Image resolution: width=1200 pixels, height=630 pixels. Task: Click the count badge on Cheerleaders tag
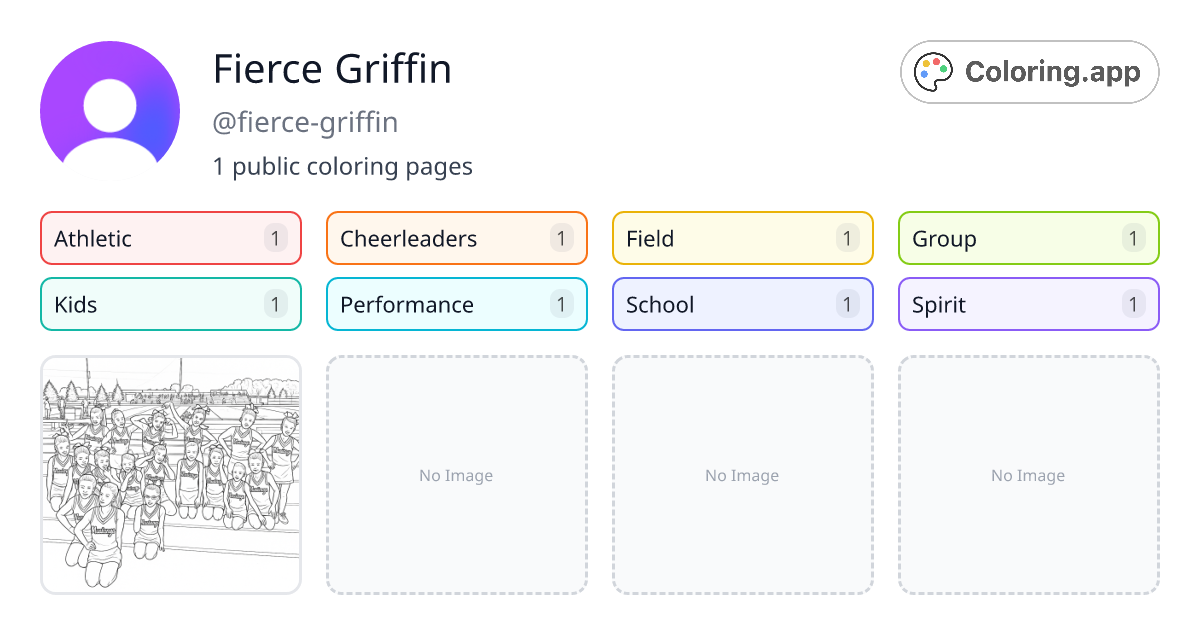point(560,238)
